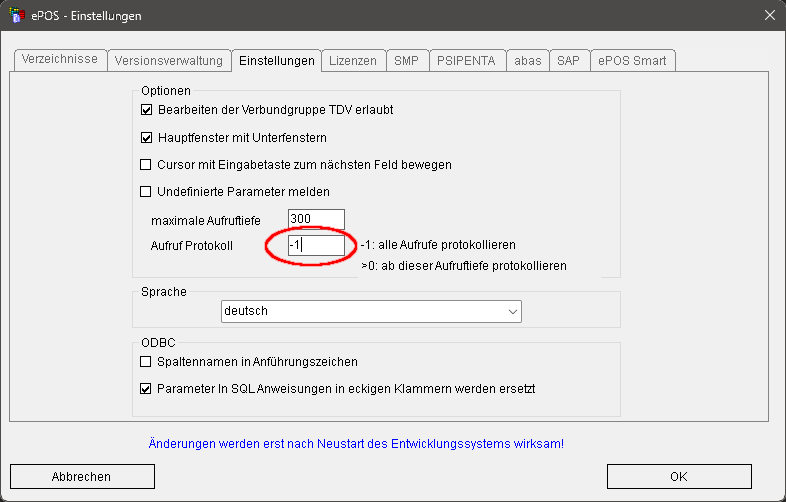Toggle Hauptfenster mit Unterfenstern checkbox
786x502 pixels.
click(146, 137)
